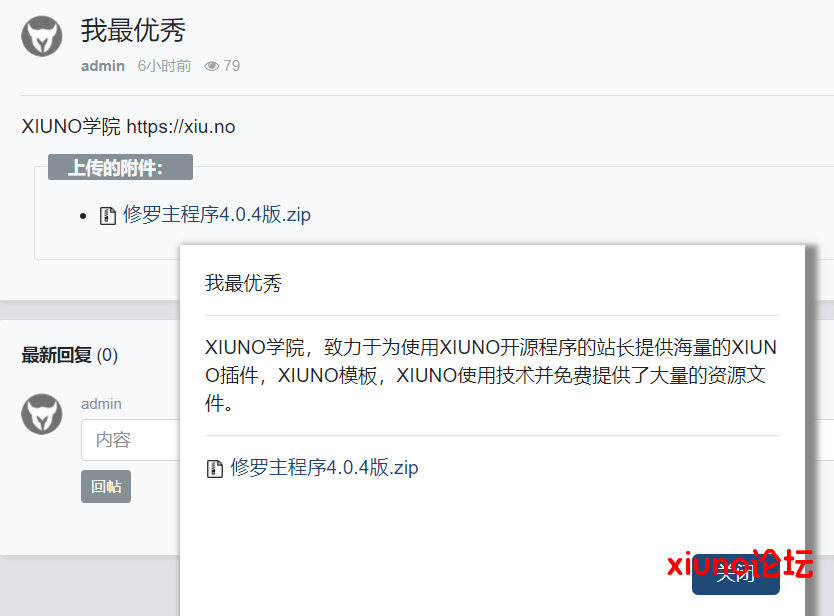The height and width of the screenshot is (616, 834).
Task: Click the zip file icon inside the popup dialog
Action: 214,469
